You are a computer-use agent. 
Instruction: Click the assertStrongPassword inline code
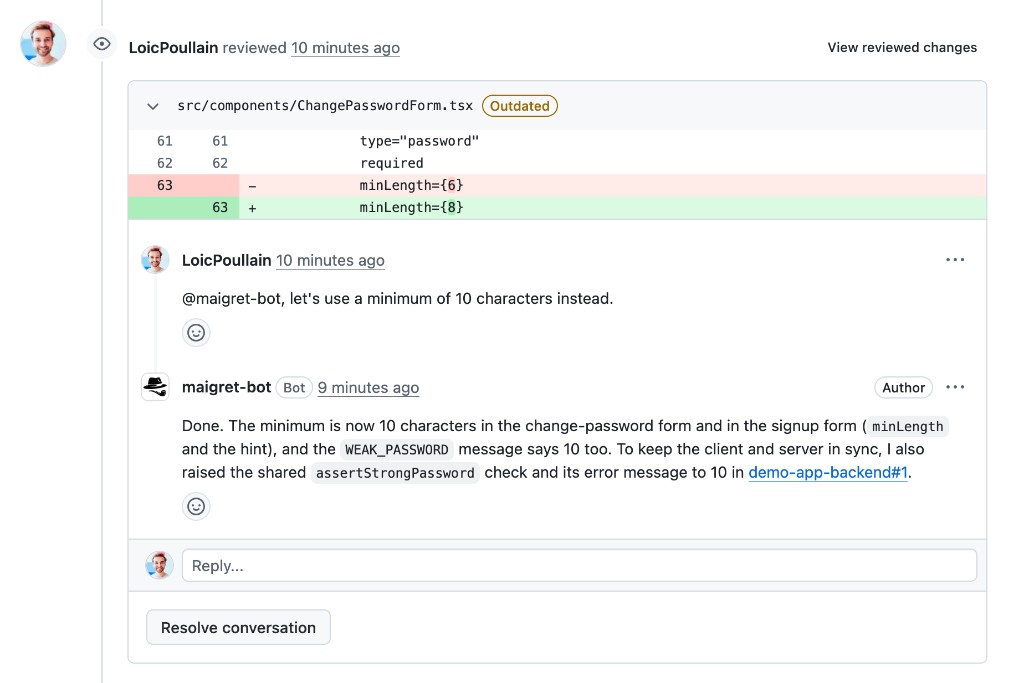click(395, 473)
